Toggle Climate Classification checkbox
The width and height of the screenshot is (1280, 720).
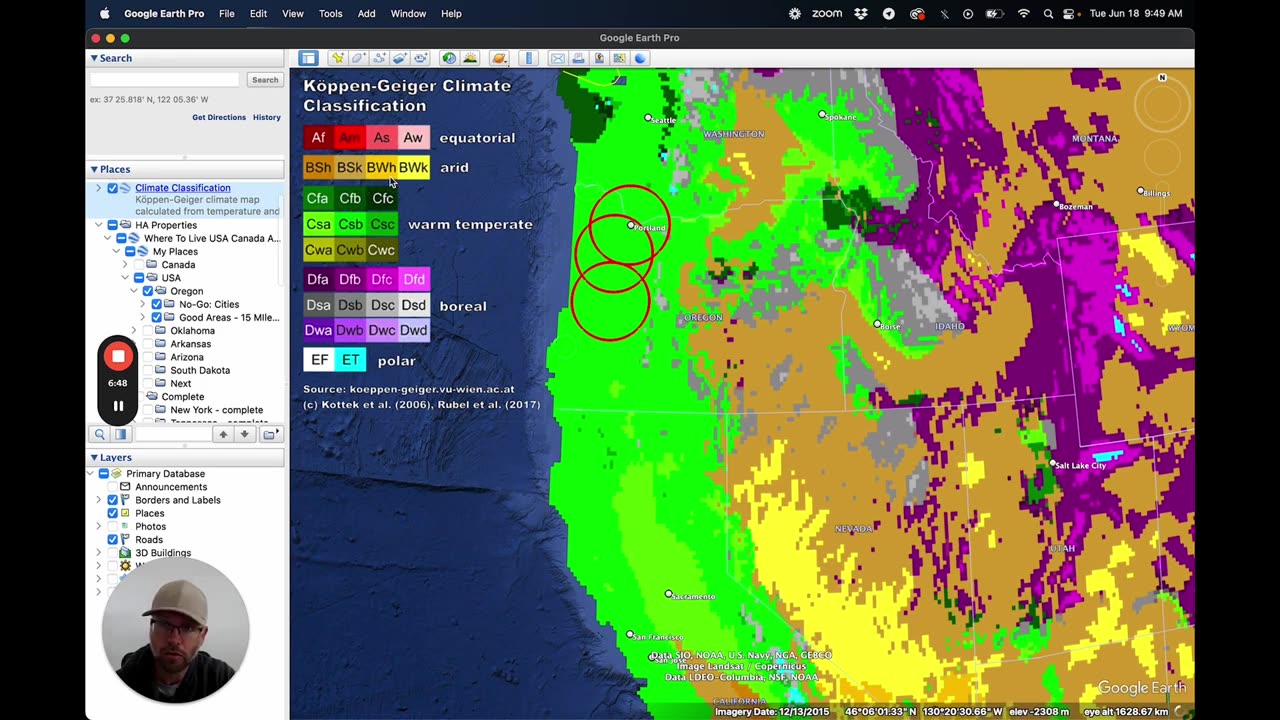tap(112, 188)
